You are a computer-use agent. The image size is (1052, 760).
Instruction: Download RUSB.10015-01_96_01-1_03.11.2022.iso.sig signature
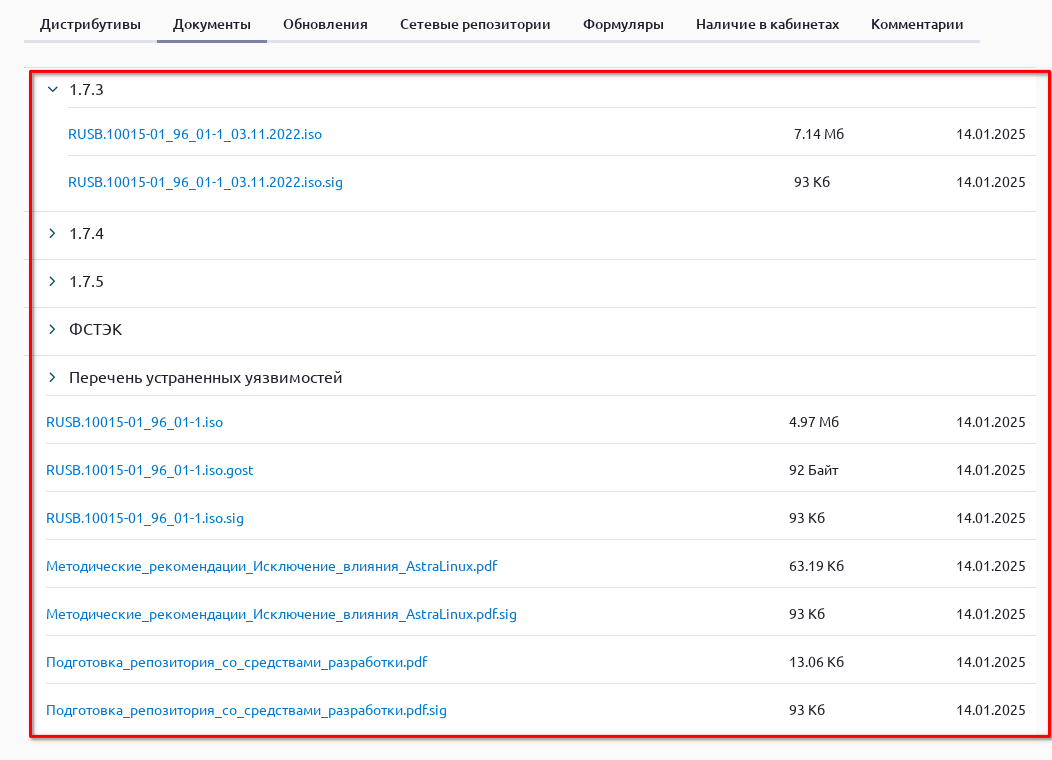click(205, 182)
